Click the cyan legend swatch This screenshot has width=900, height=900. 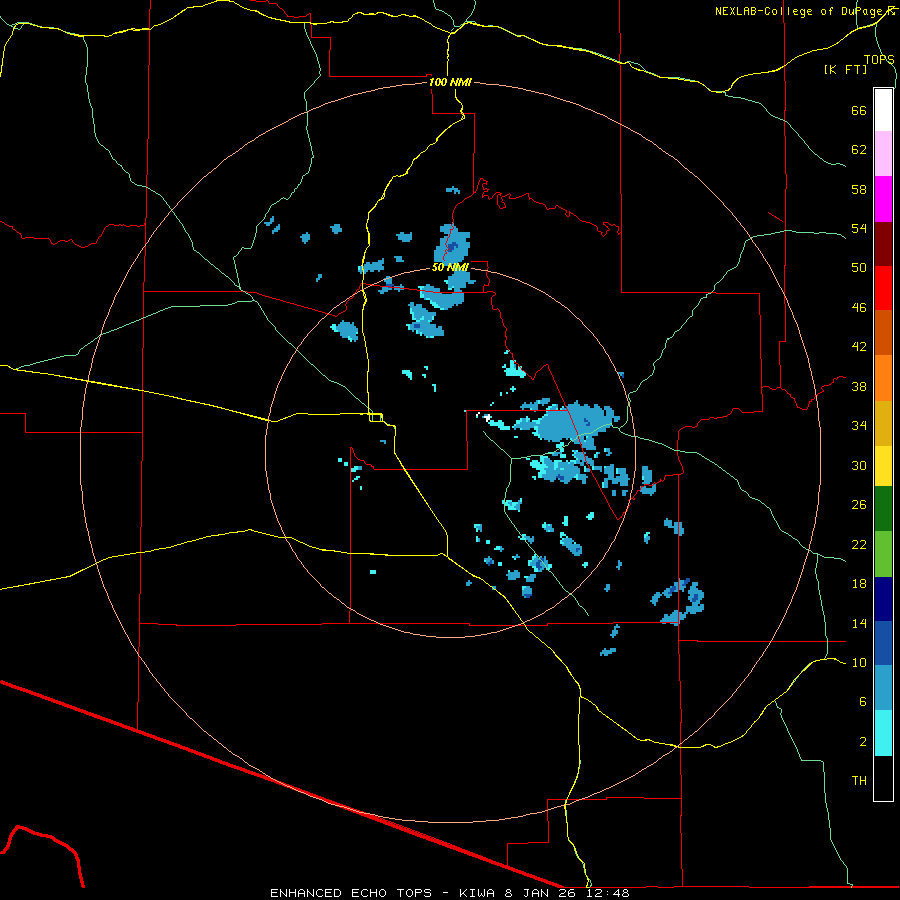(x=883, y=733)
